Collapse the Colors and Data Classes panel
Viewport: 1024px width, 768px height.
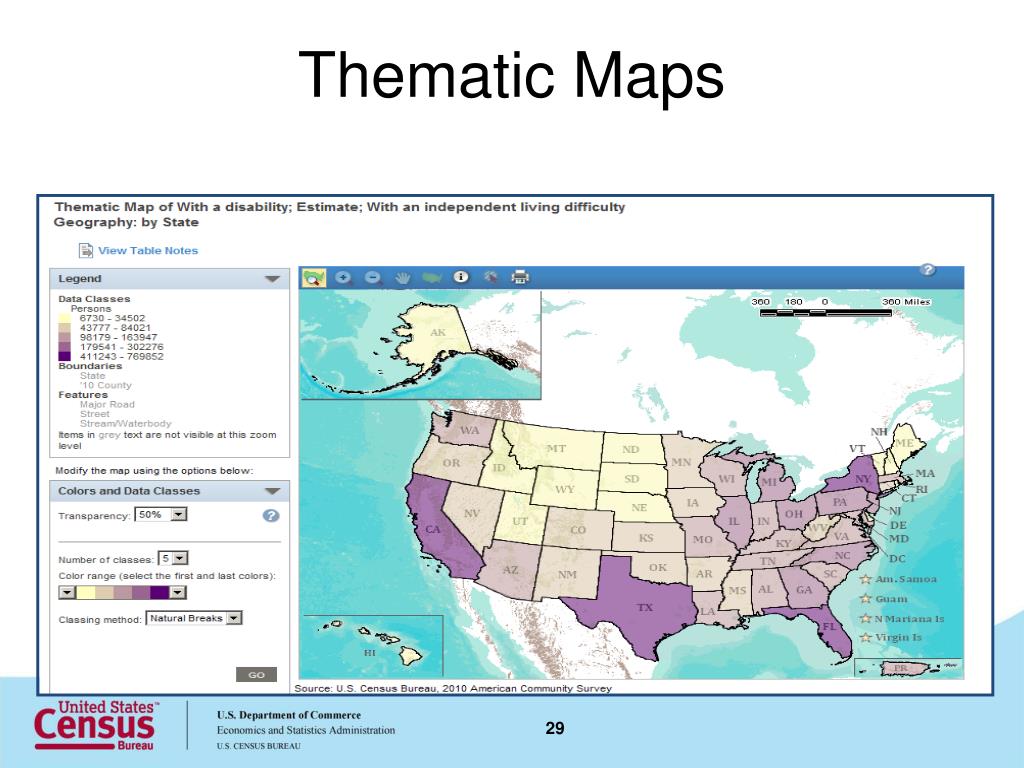[x=272, y=491]
